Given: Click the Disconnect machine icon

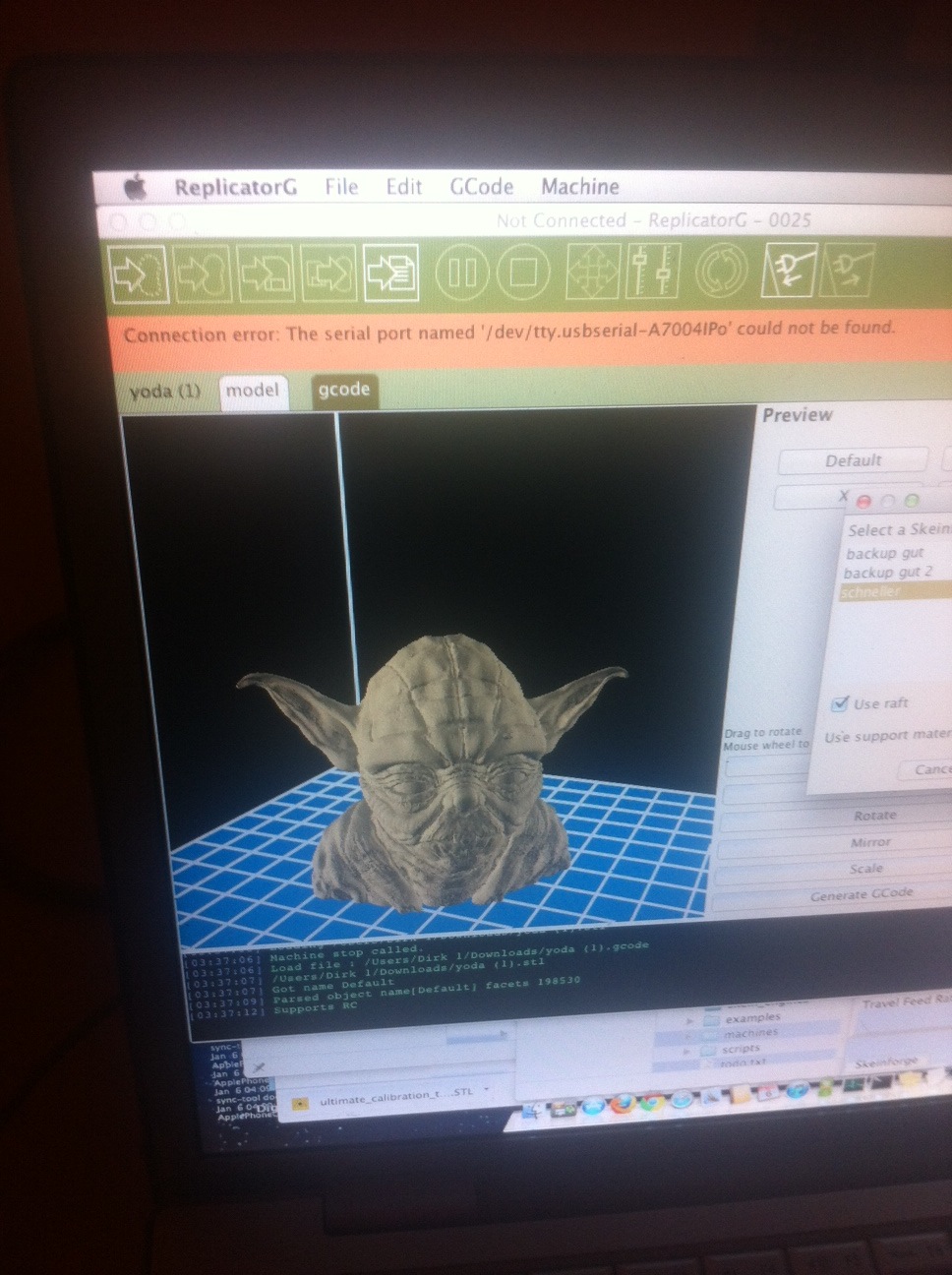Looking at the screenshot, I should coord(847,271).
